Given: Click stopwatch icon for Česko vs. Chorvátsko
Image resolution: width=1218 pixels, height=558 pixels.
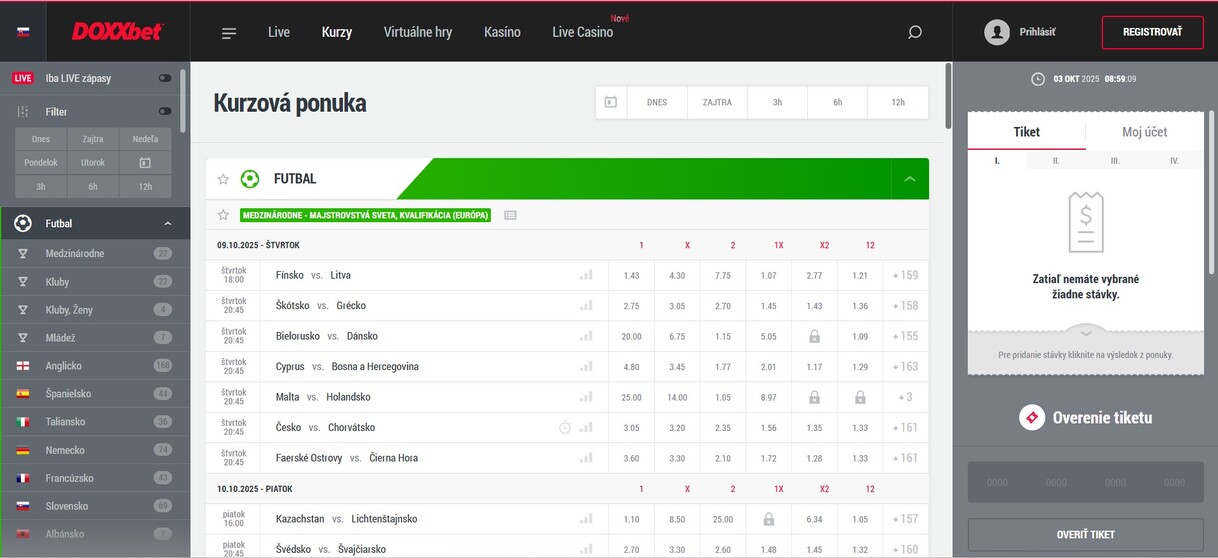Looking at the screenshot, I should click(x=565, y=428).
